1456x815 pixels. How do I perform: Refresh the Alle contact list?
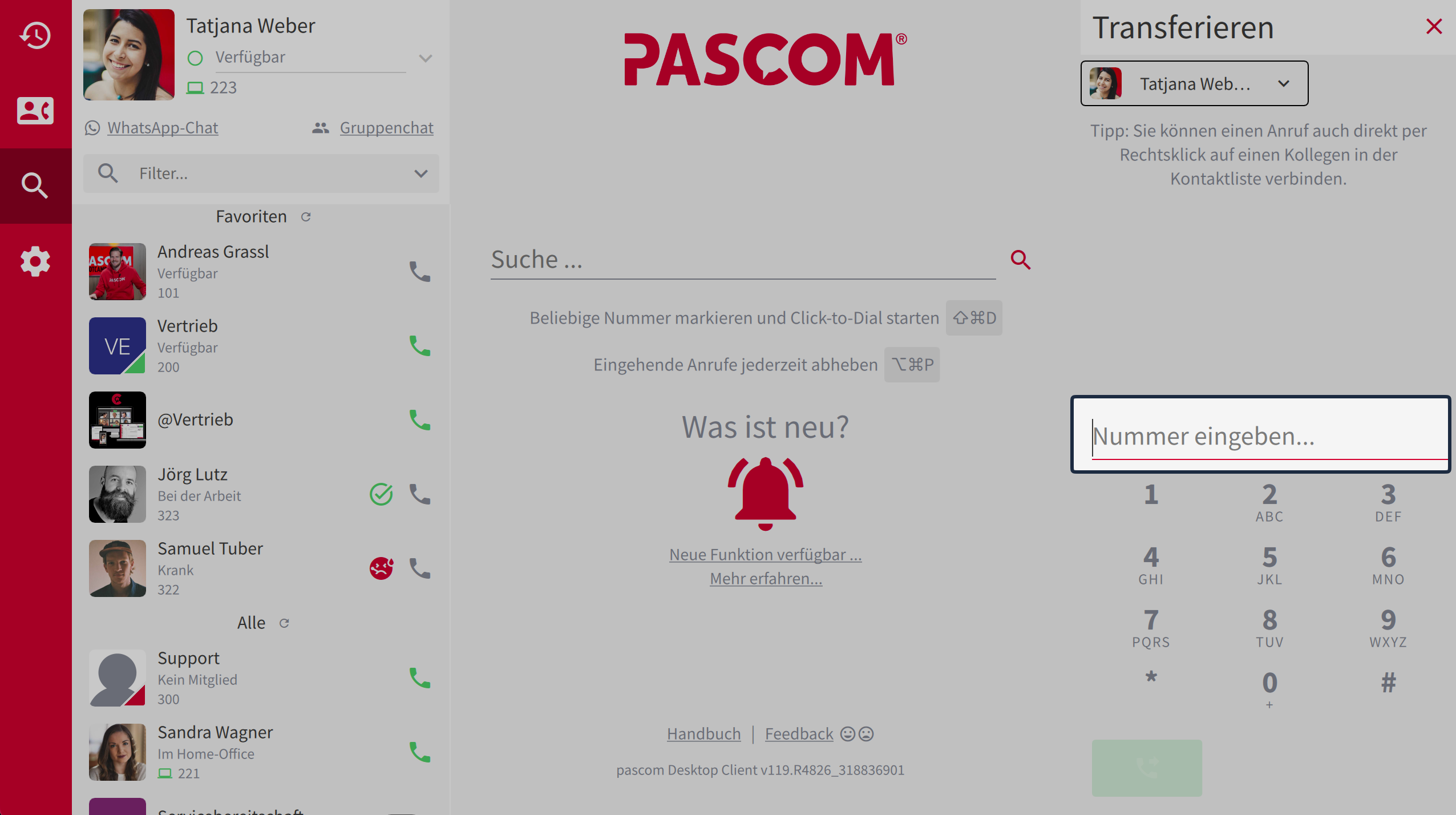(x=284, y=623)
